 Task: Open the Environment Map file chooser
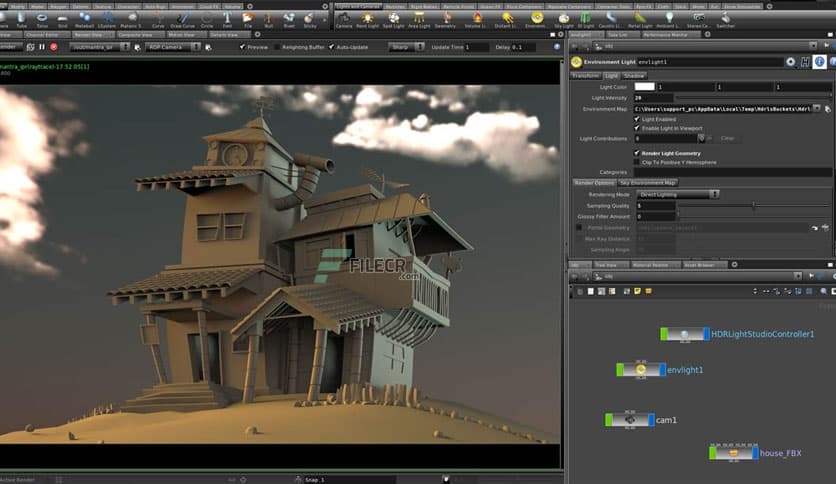point(827,109)
